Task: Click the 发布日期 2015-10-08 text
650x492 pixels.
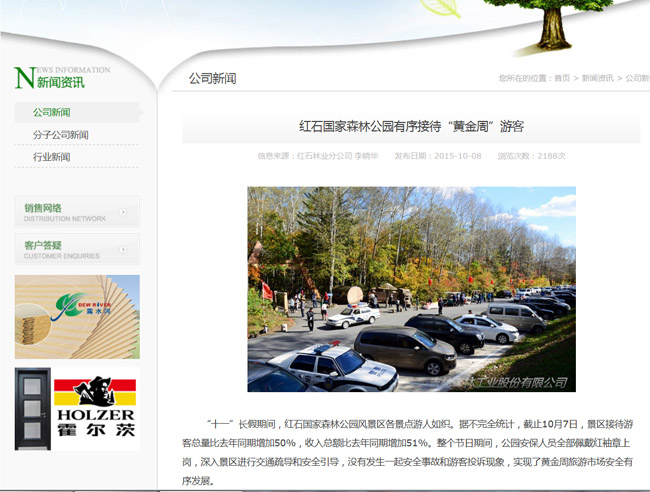Action: [x=437, y=156]
